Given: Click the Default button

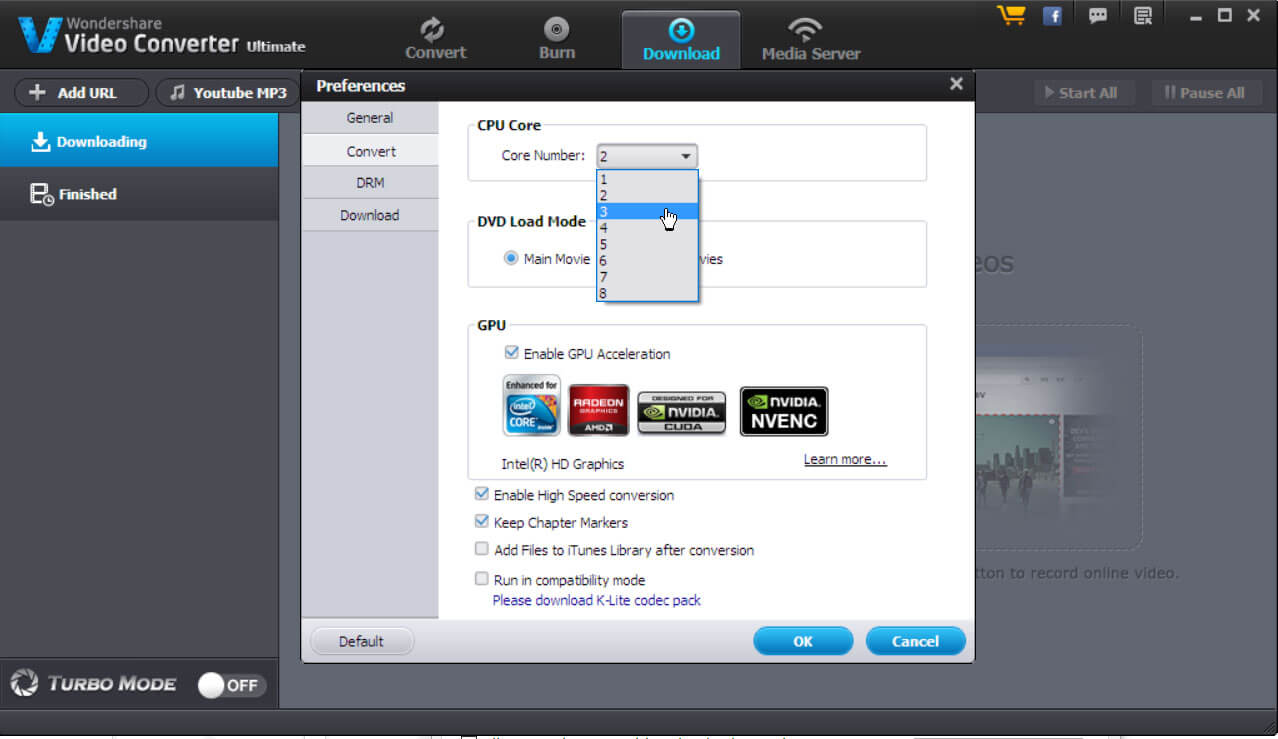Looking at the screenshot, I should 361,641.
